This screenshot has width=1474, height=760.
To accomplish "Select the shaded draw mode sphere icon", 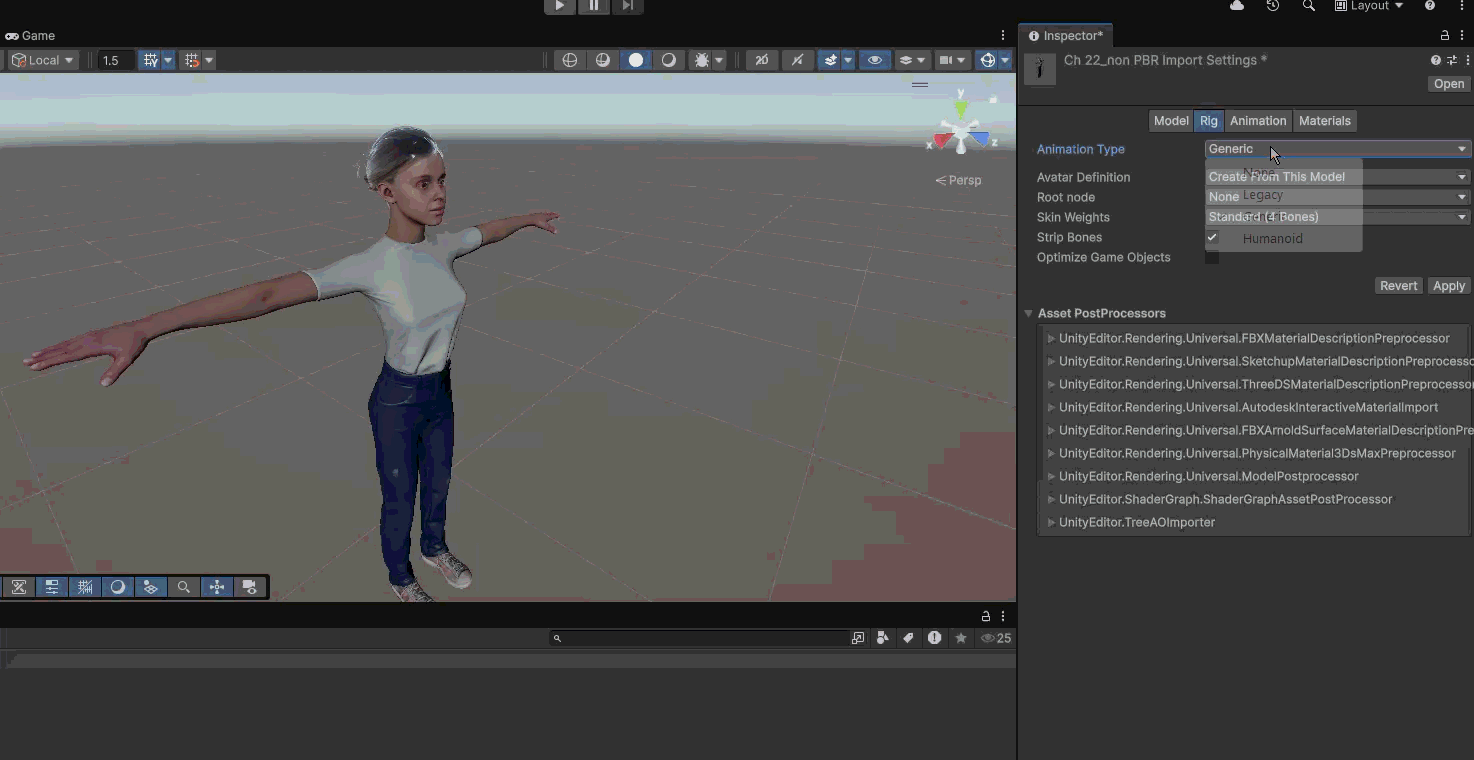I will (636, 60).
